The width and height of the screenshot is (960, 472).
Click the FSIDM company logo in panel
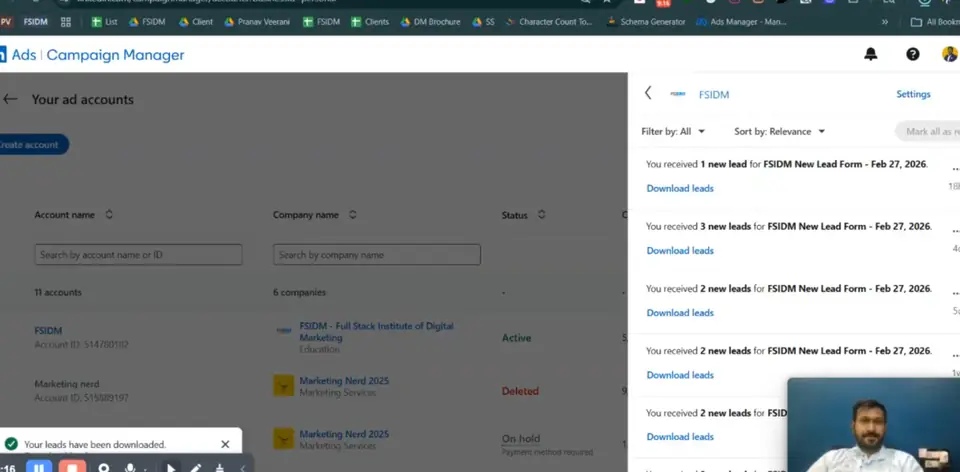click(678, 94)
